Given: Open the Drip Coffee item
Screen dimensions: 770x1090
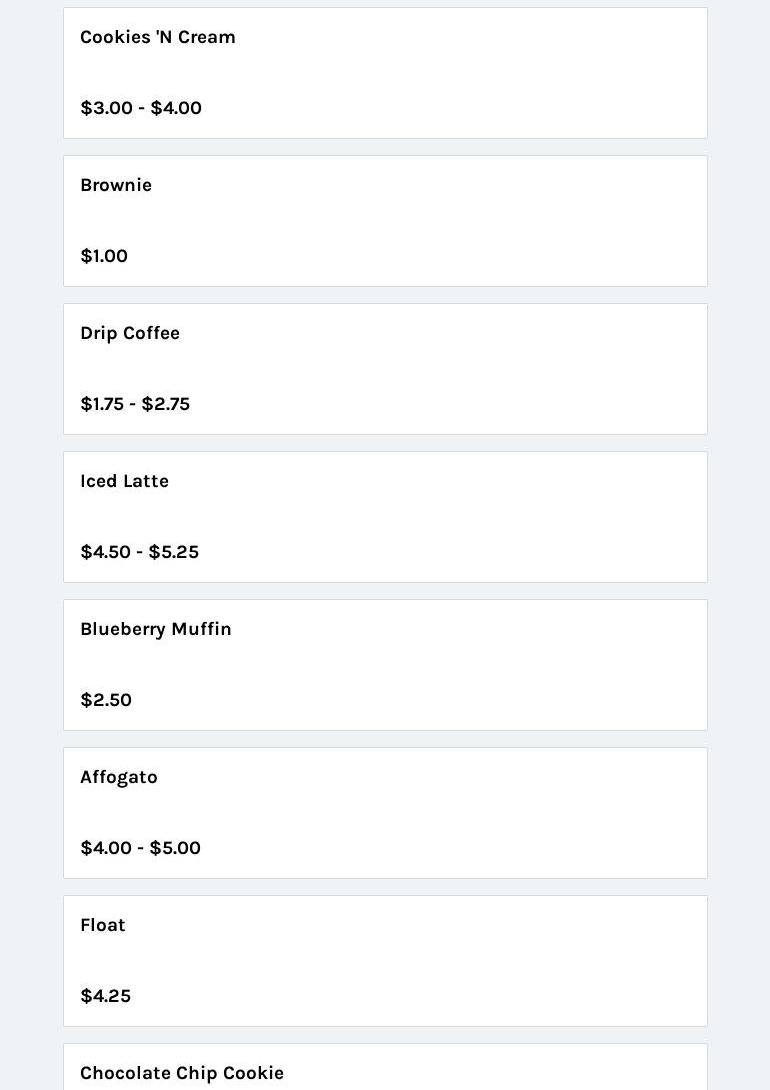Looking at the screenshot, I should (x=130, y=333).
